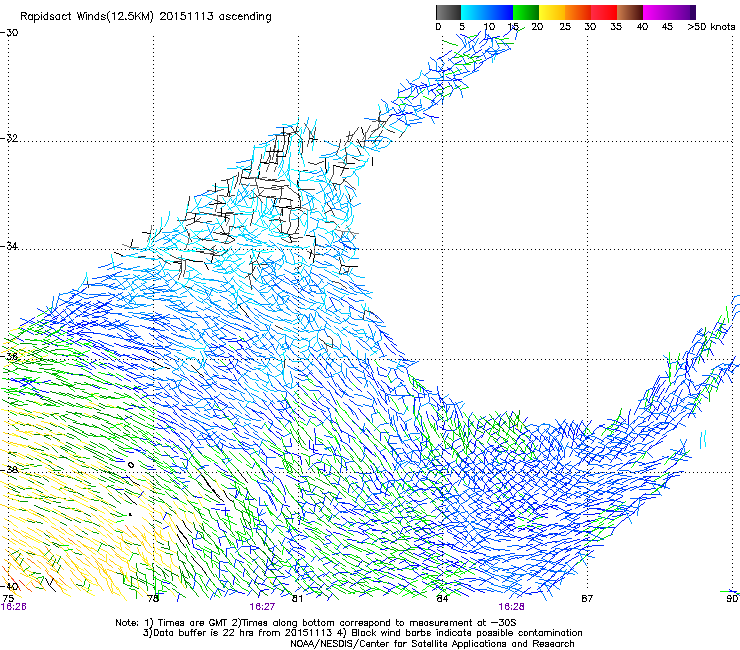
Task: Click the '-32' latitude axis label
Action: tap(9, 138)
